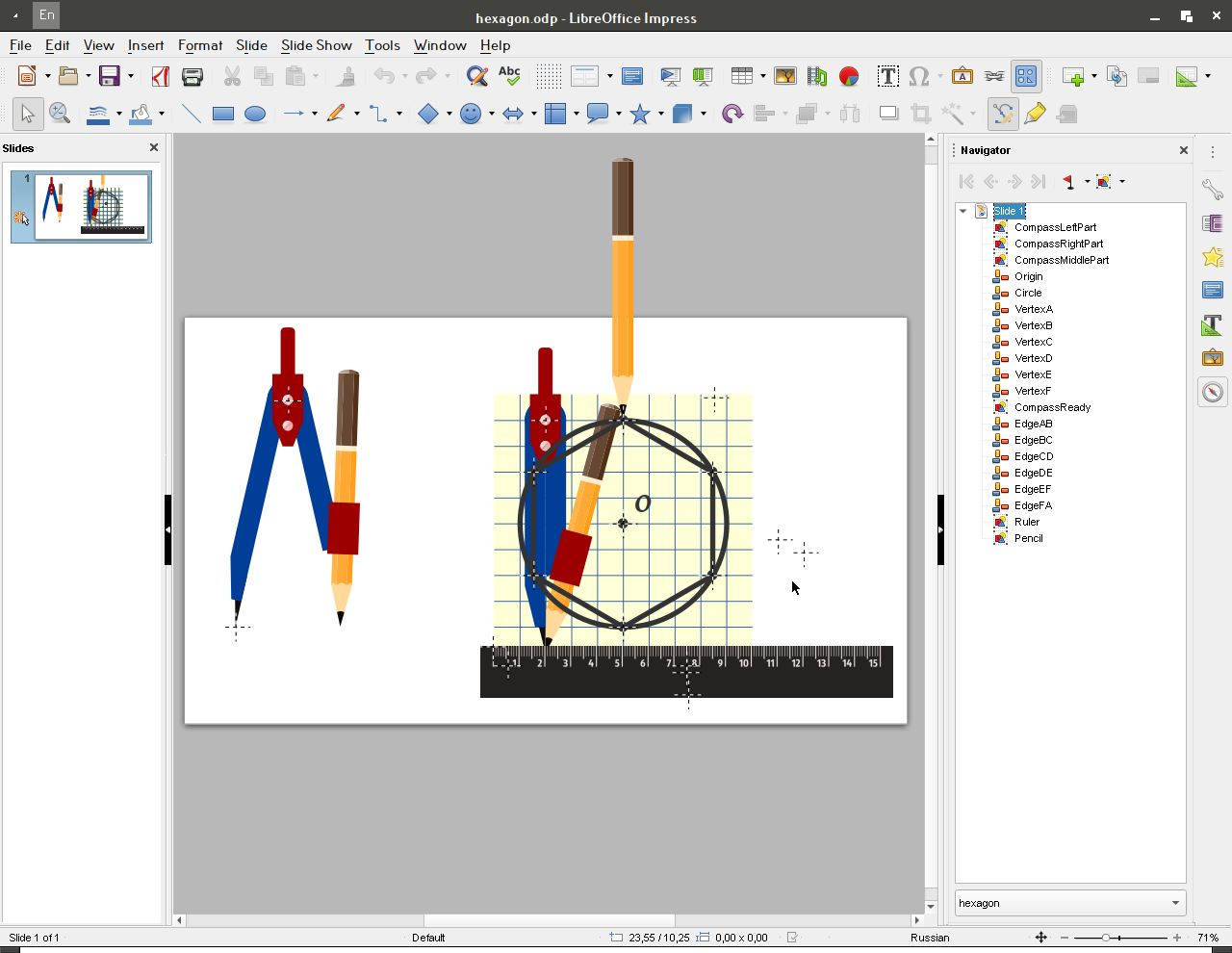This screenshot has height=953, width=1232.
Task: Toggle Glue Points tool
Action: click(1035, 114)
